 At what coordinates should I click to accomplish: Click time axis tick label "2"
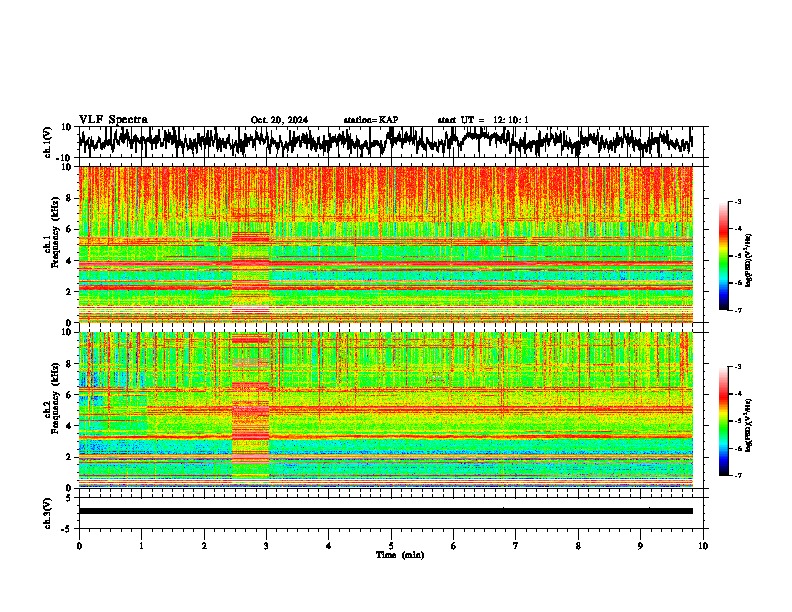point(204,546)
